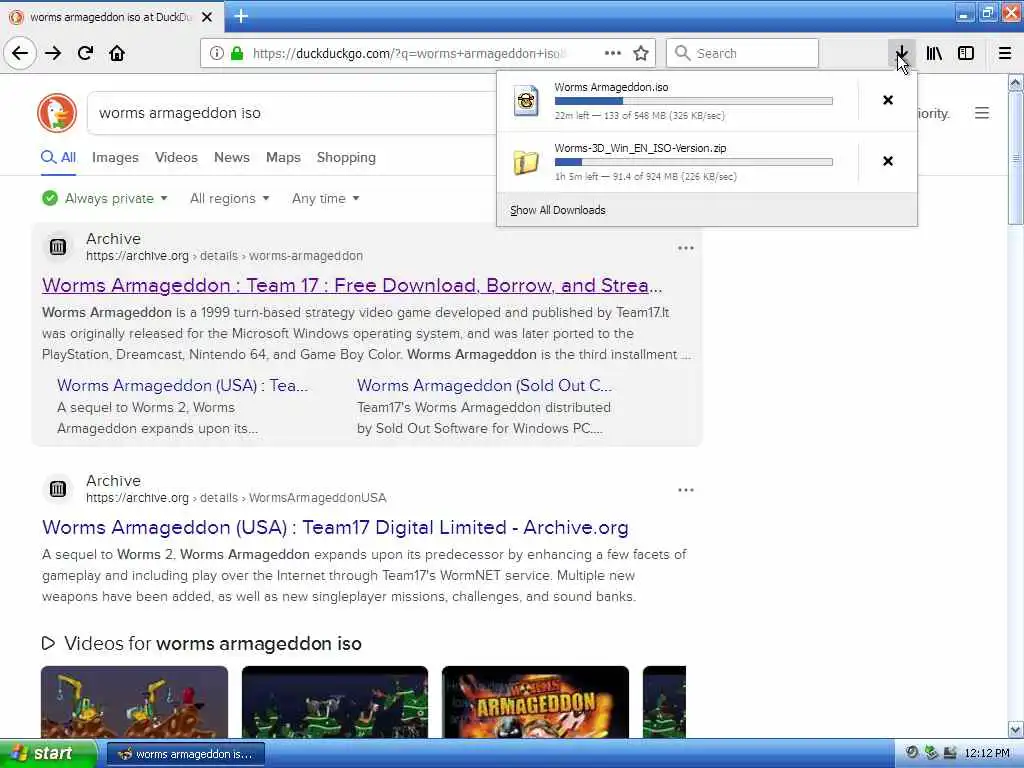Screen dimensions: 1024x768
Task: Select the worms armageddon iso browser tab
Action: click(x=112, y=17)
